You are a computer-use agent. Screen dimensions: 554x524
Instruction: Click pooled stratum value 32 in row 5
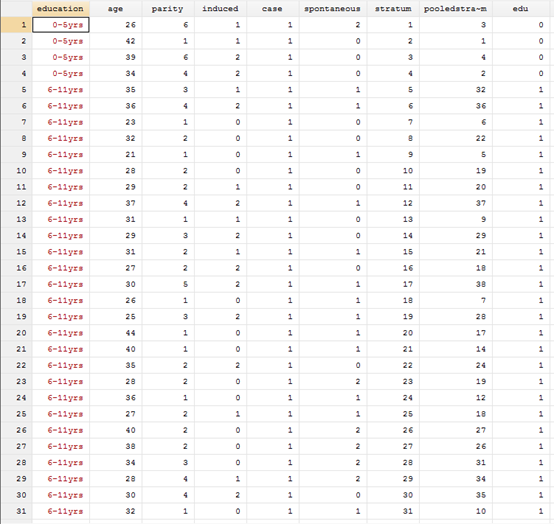456,90
